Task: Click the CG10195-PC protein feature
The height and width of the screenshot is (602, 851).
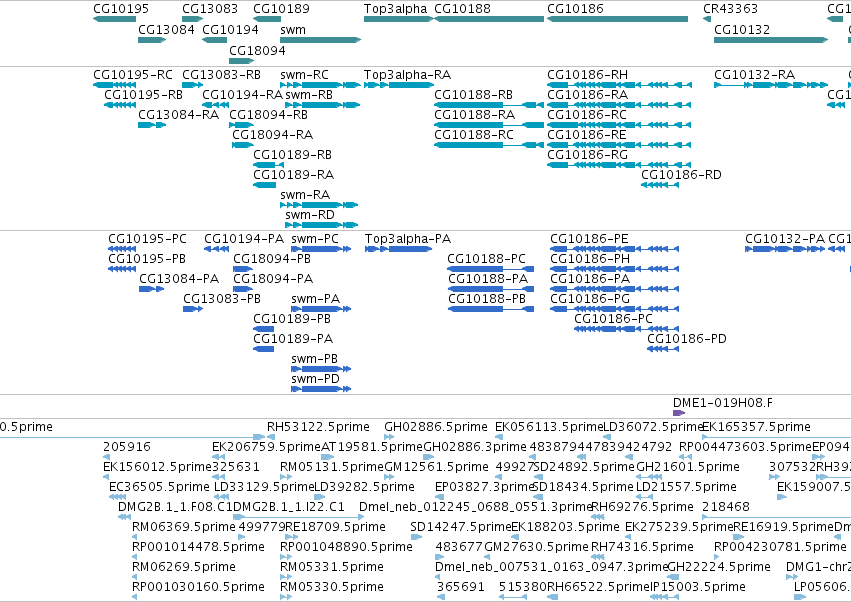Action: pyautogui.click(x=122, y=249)
